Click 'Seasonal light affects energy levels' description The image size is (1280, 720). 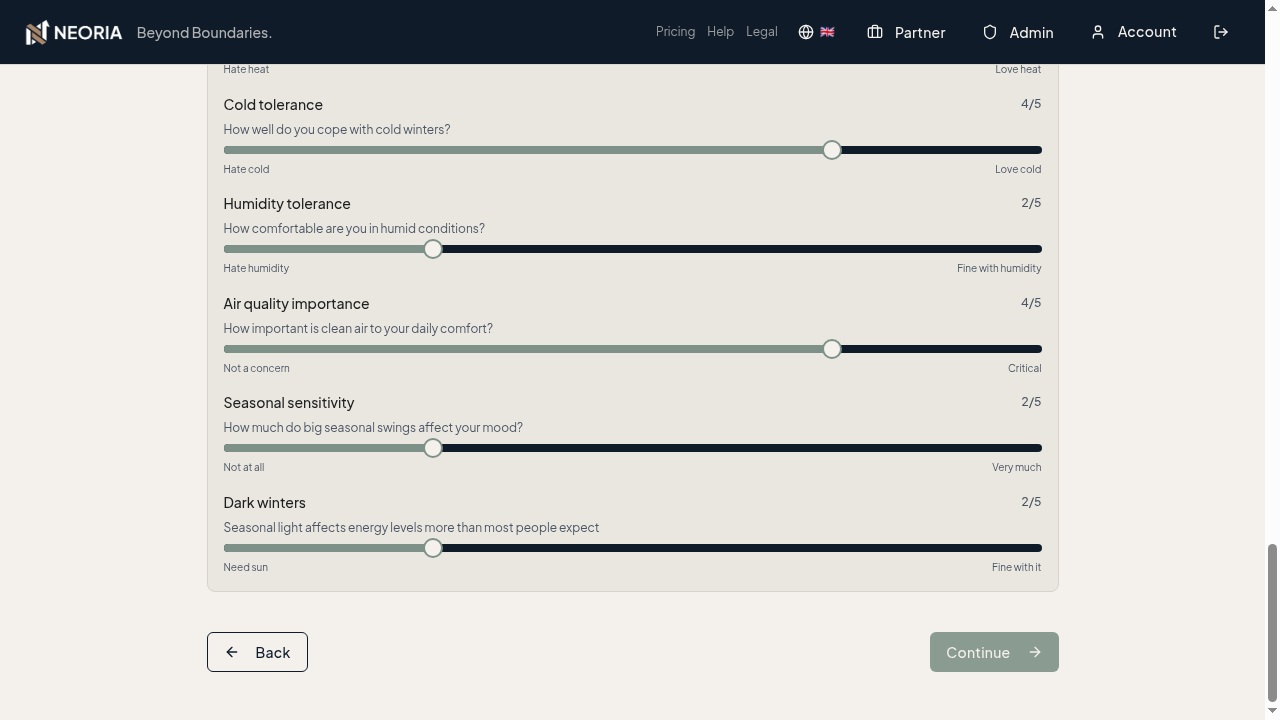pos(411,528)
